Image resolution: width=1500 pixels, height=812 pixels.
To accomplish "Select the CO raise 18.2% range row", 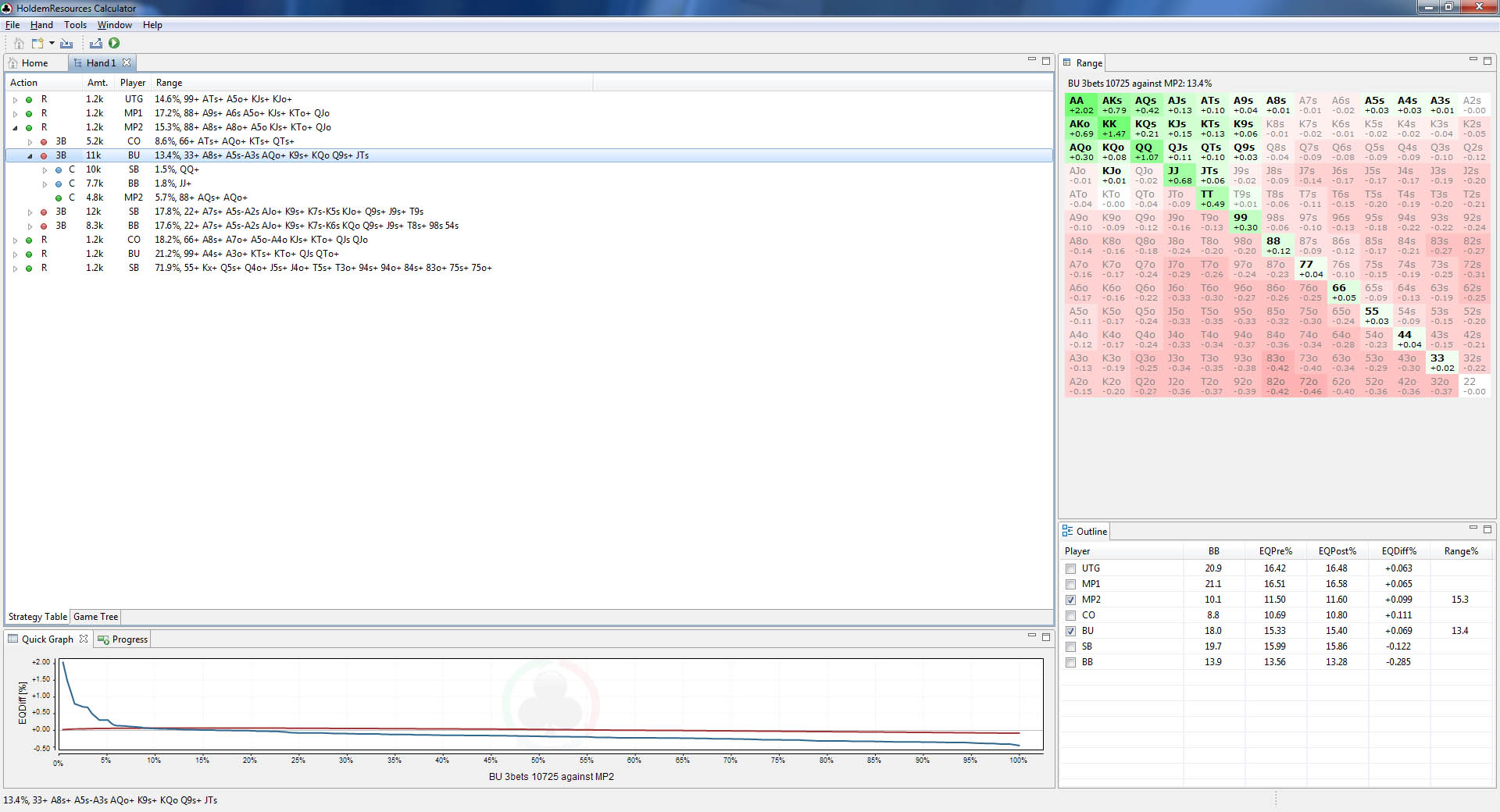I will tap(529, 240).
